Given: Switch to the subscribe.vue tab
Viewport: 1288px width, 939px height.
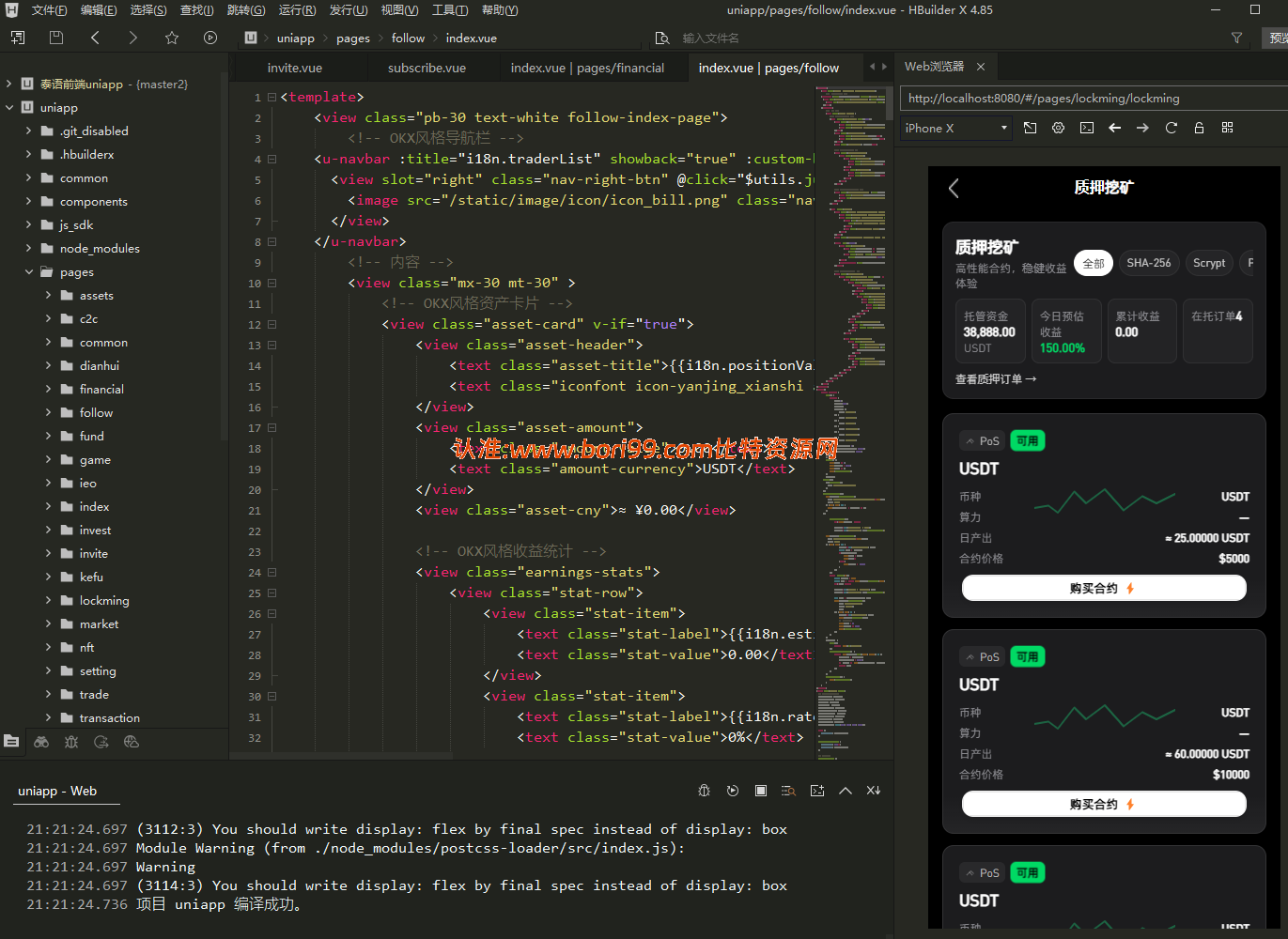Looking at the screenshot, I should click(427, 68).
